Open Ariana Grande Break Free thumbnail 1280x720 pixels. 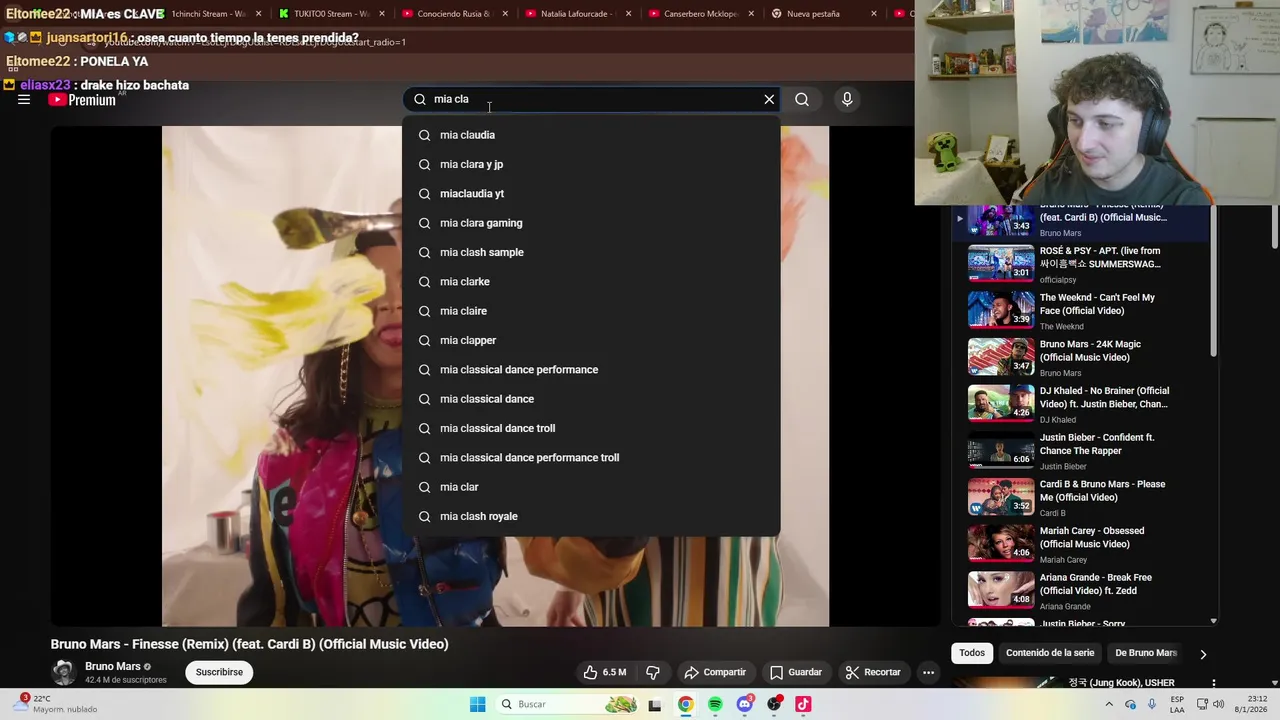coord(1001,590)
